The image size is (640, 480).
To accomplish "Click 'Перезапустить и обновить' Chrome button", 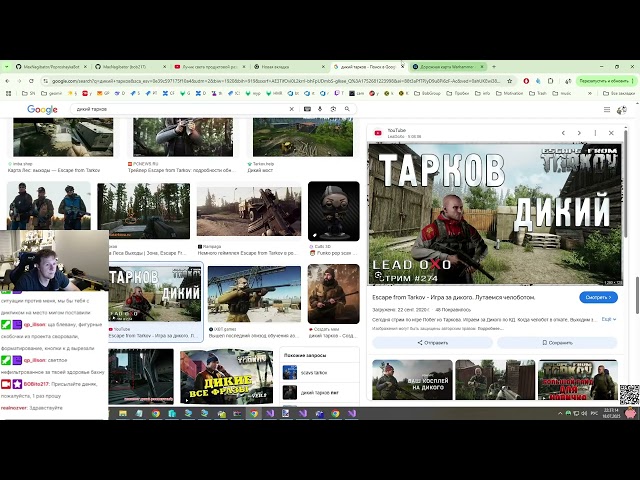I will [604, 81].
